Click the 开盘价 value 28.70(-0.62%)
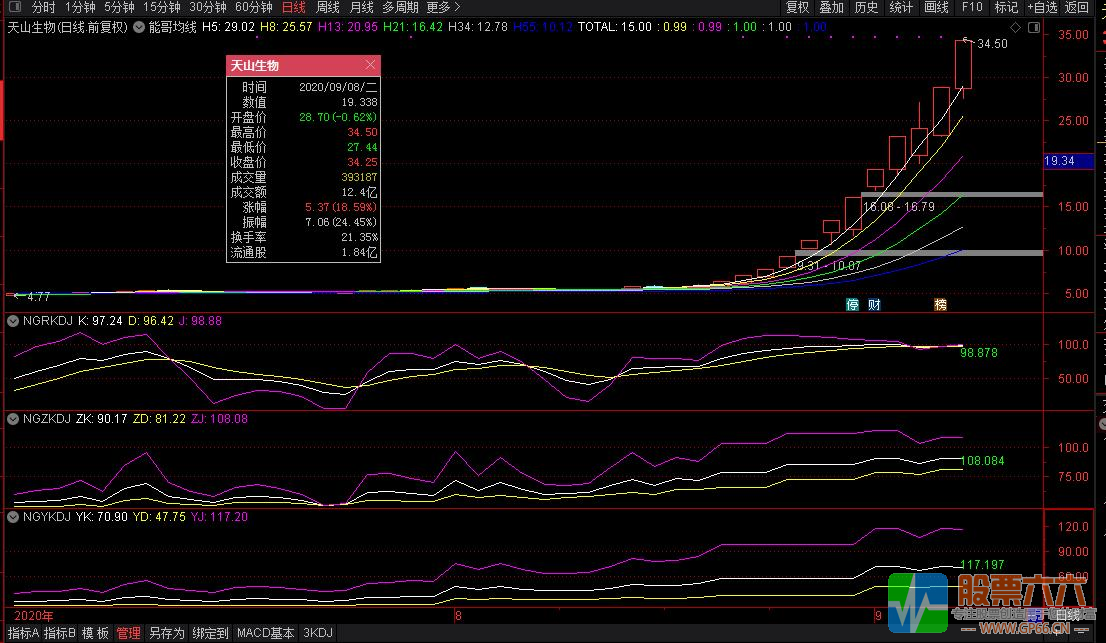The image size is (1106, 643). [338, 117]
